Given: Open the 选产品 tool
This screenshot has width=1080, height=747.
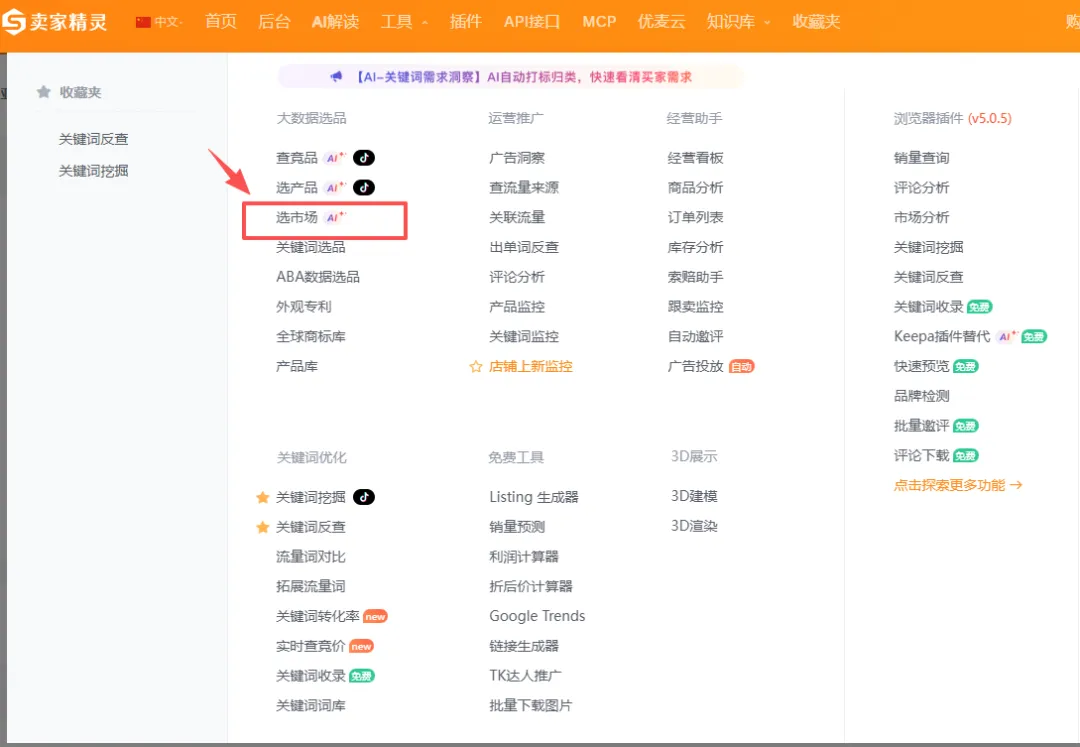Looking at the screenshot, I should 296,187.
